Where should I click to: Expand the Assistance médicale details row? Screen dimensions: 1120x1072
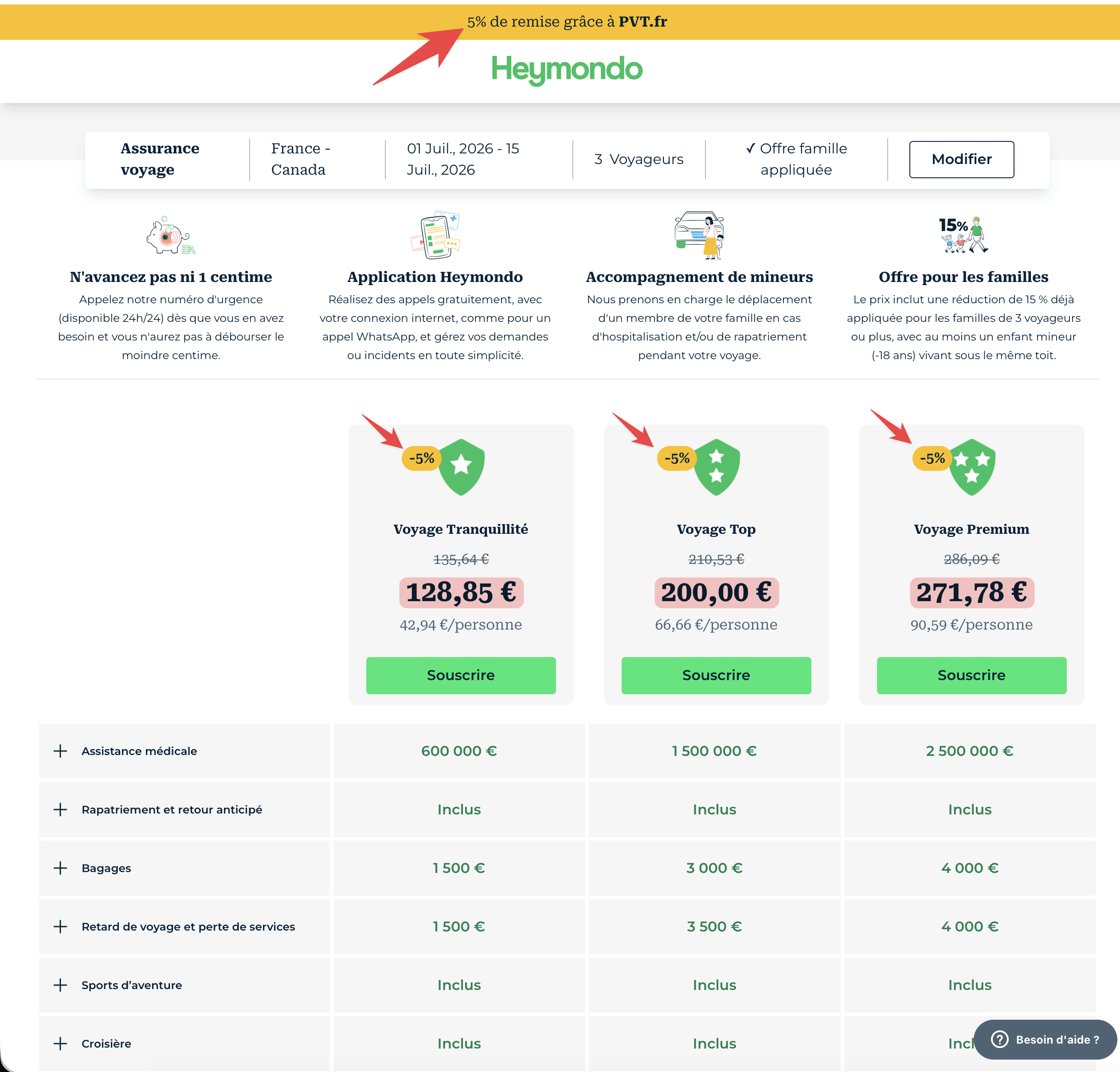pos(60,751)
